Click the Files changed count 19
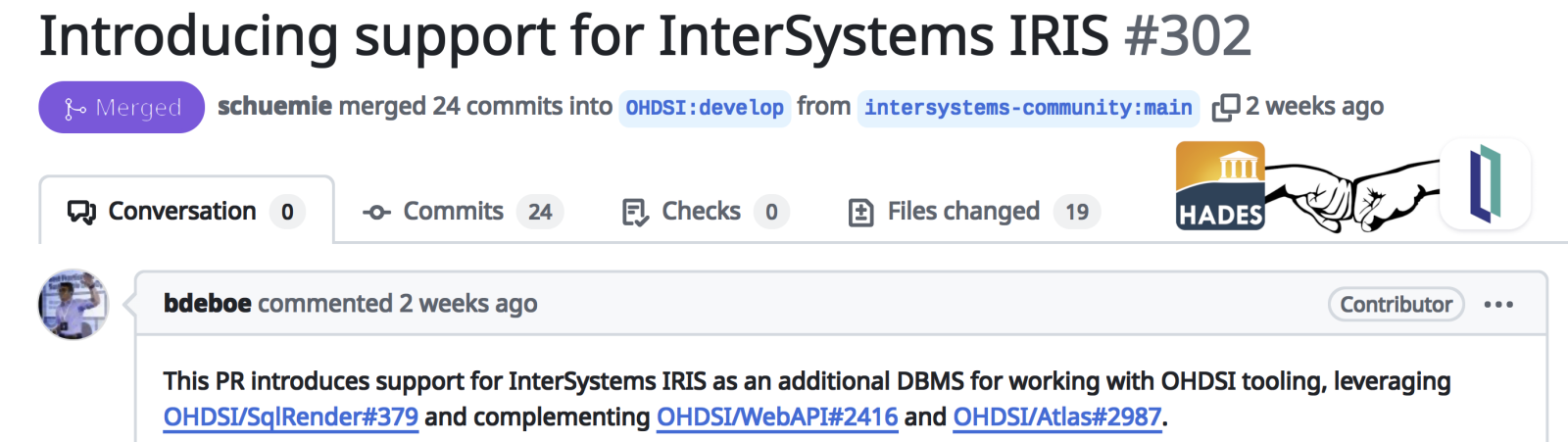The height and width of the screenshot is (442, 1568). click(x=1077, y=212)
